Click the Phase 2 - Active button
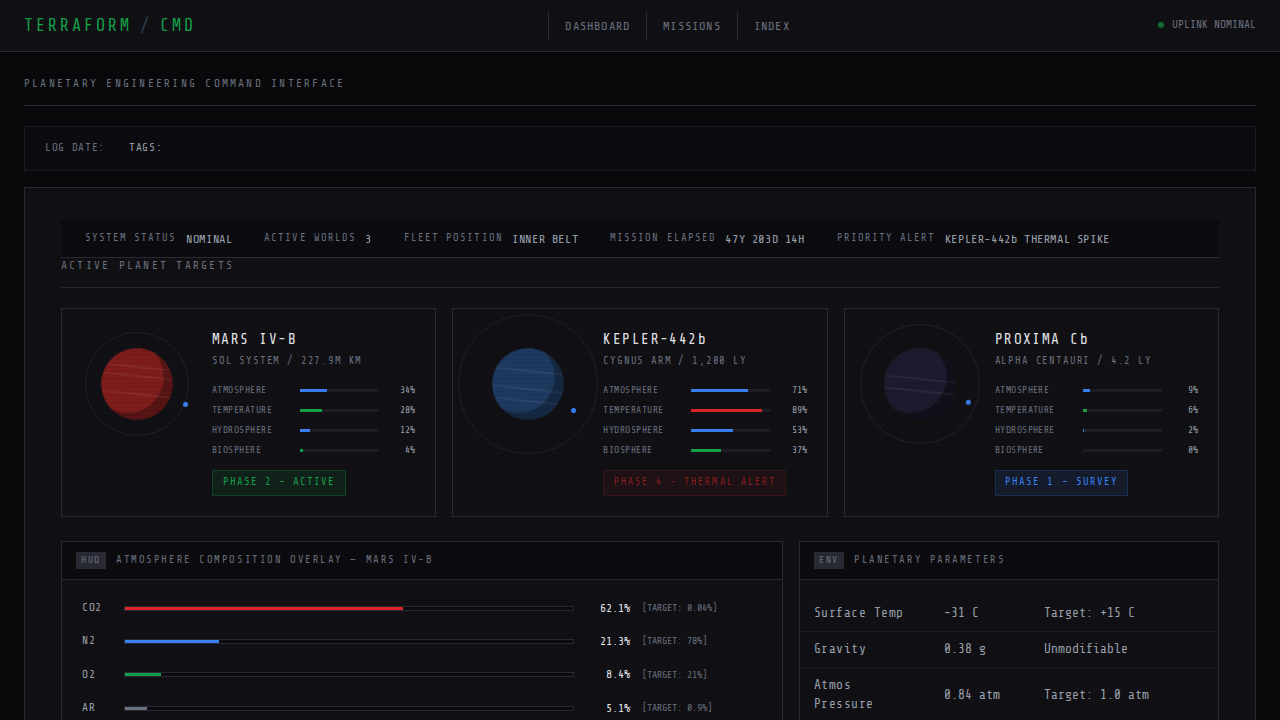The height and width of the screenshot is (720, 1280). coord(279,482)
